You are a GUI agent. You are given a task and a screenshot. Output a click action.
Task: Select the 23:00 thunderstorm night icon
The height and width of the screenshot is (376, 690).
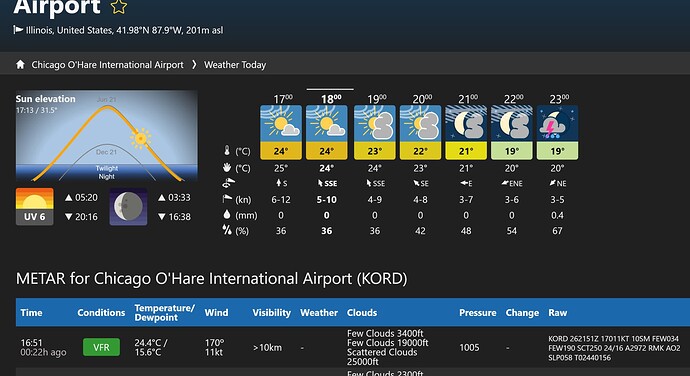click(x=558, y=124)
